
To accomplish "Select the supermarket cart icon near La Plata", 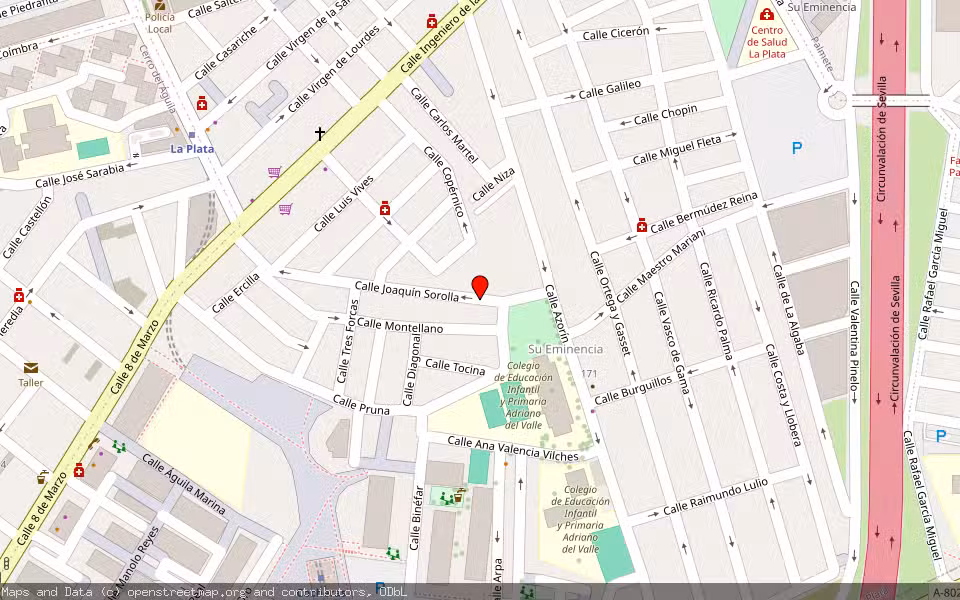I will (274, 172).
